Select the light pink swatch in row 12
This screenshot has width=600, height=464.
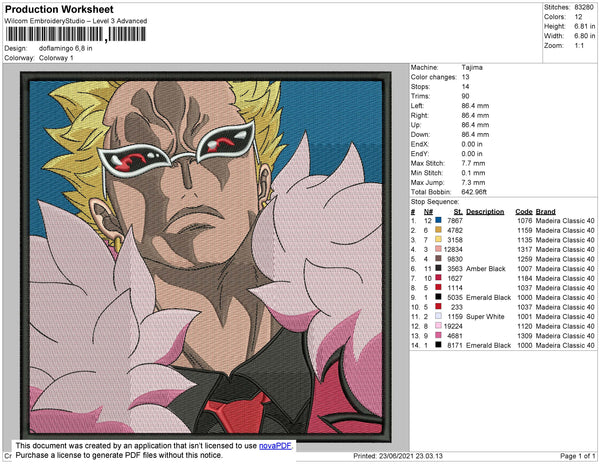click(x=439, y=326)
